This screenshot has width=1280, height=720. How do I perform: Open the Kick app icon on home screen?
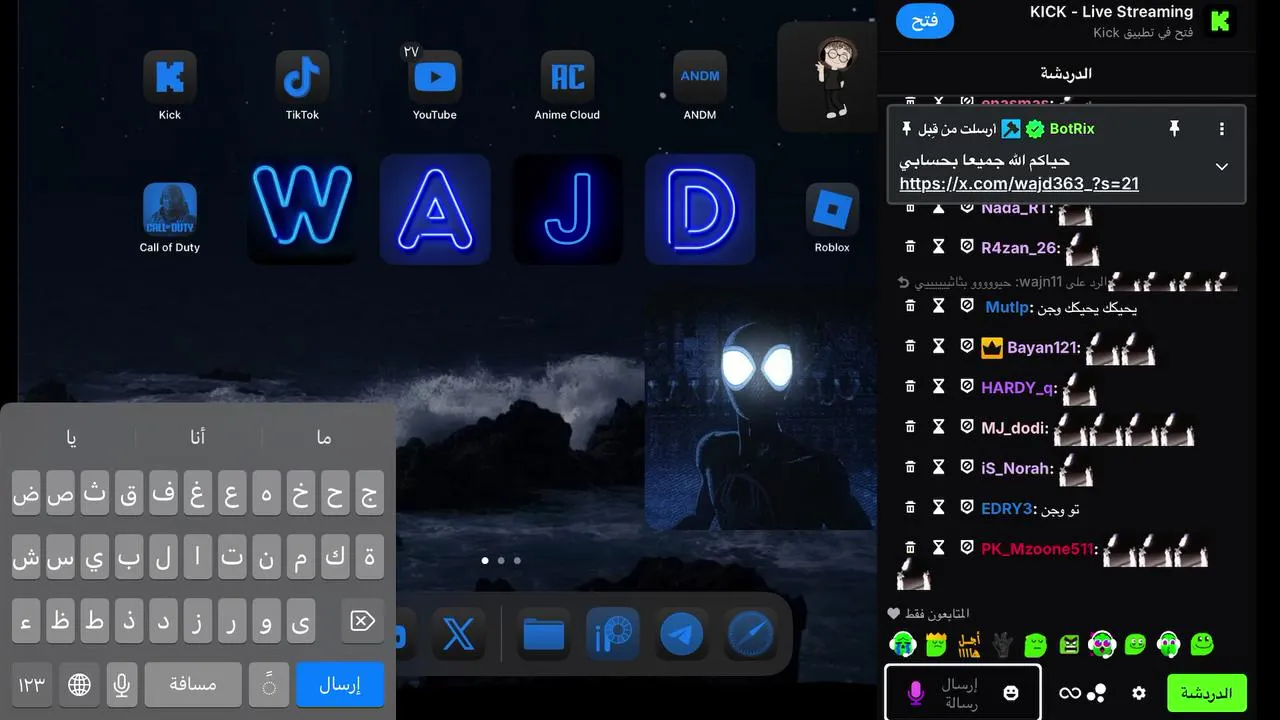[170, 77]
